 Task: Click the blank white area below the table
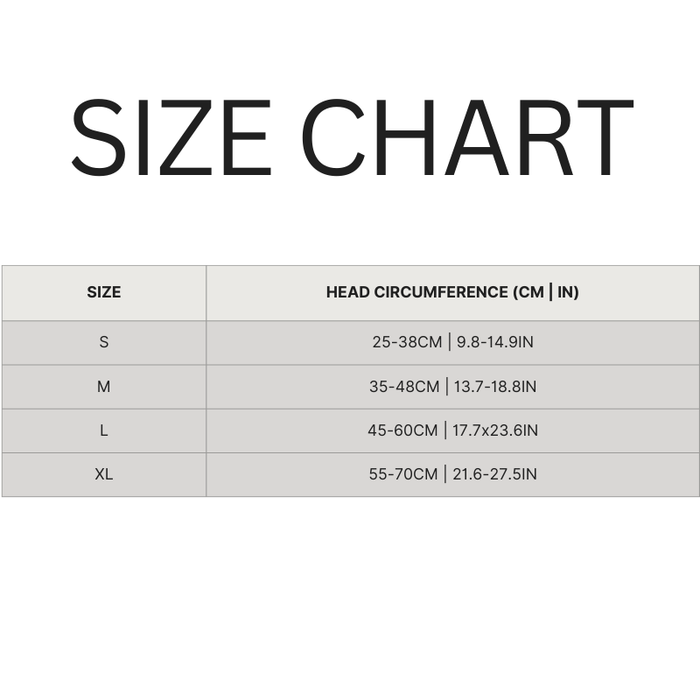pos(350,600)
